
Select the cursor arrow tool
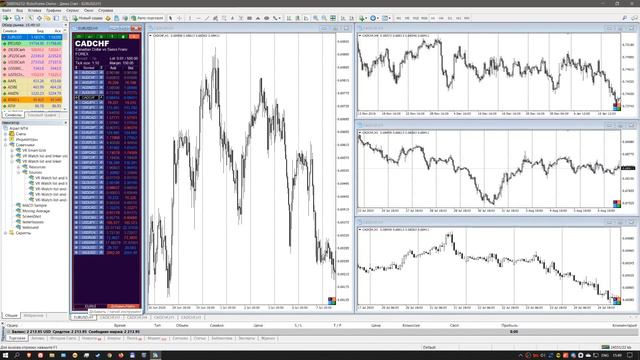[171, 18]
